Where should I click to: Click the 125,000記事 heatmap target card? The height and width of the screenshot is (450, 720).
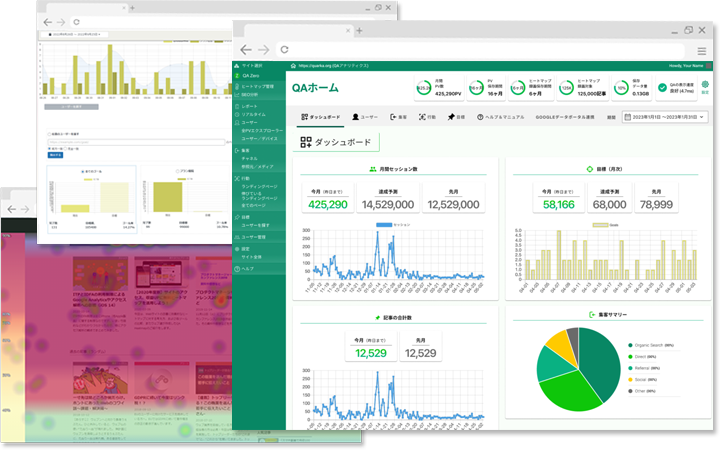click(582, 87)
